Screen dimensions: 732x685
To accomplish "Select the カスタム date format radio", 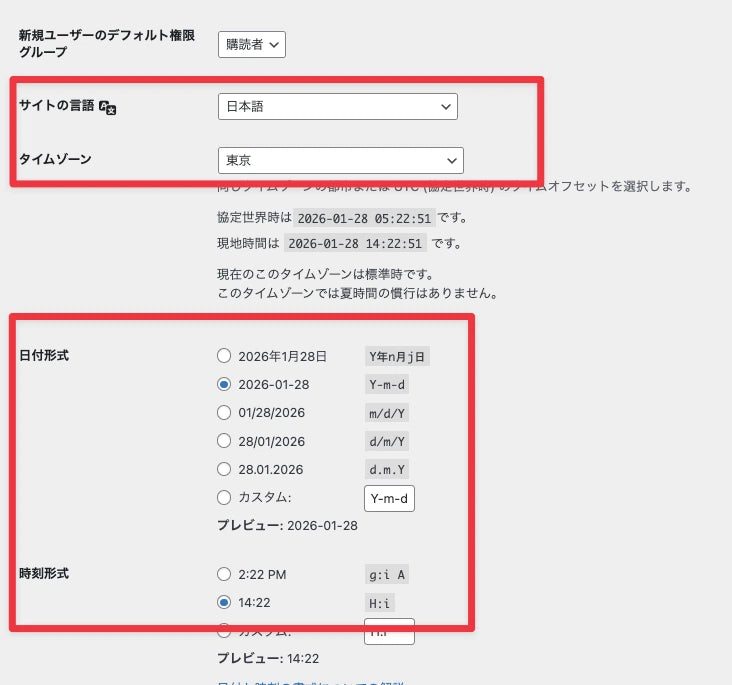I will coord(224,497).
